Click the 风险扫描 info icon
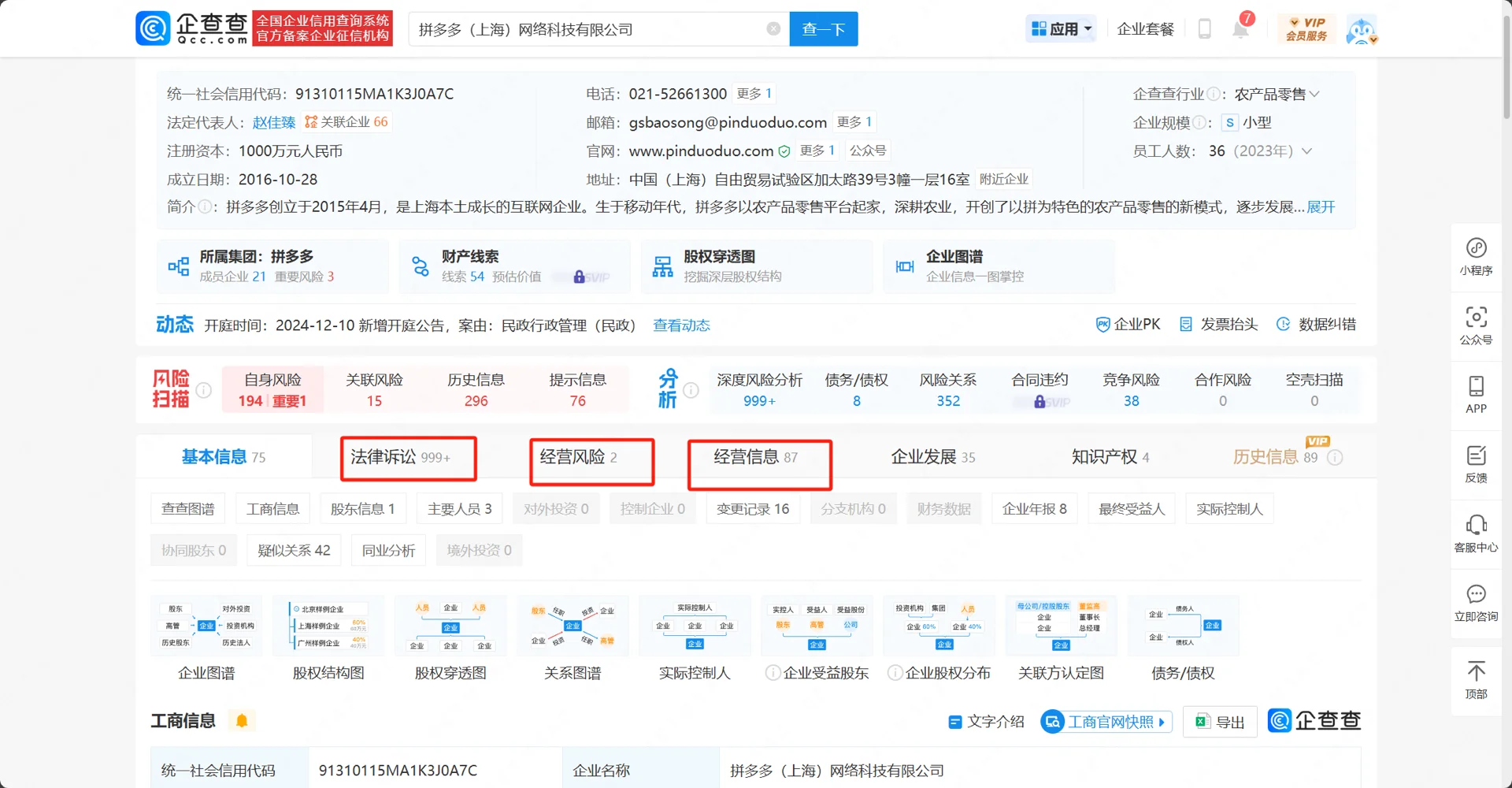 click(x=203, y=390)
